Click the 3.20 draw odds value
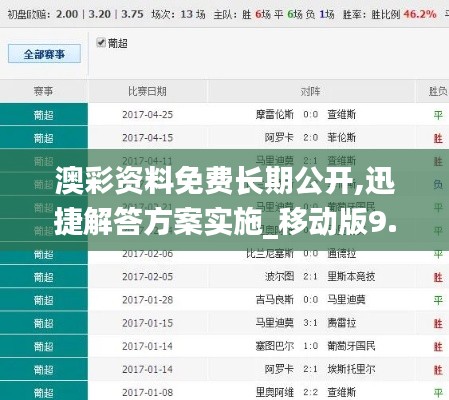 coord(99,14)
